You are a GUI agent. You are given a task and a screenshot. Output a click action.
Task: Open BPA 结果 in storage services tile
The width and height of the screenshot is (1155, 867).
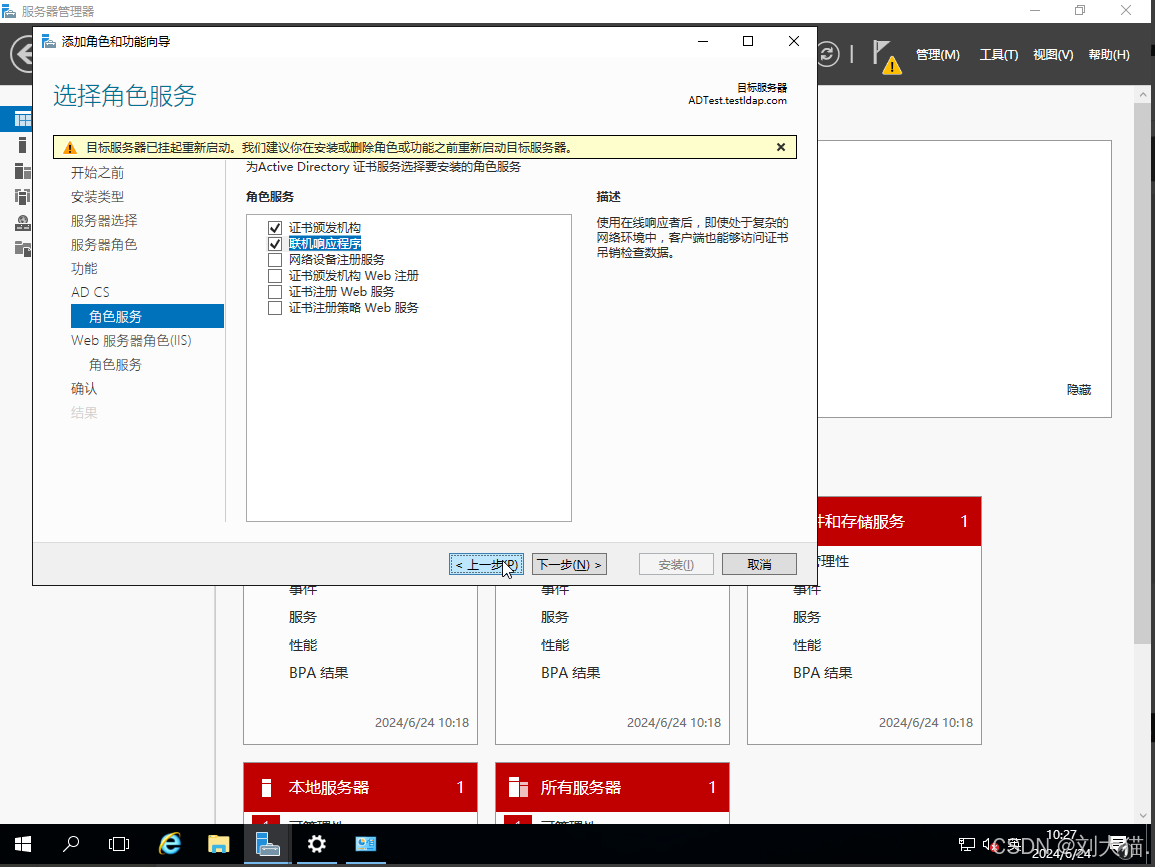tap(823, 673)
